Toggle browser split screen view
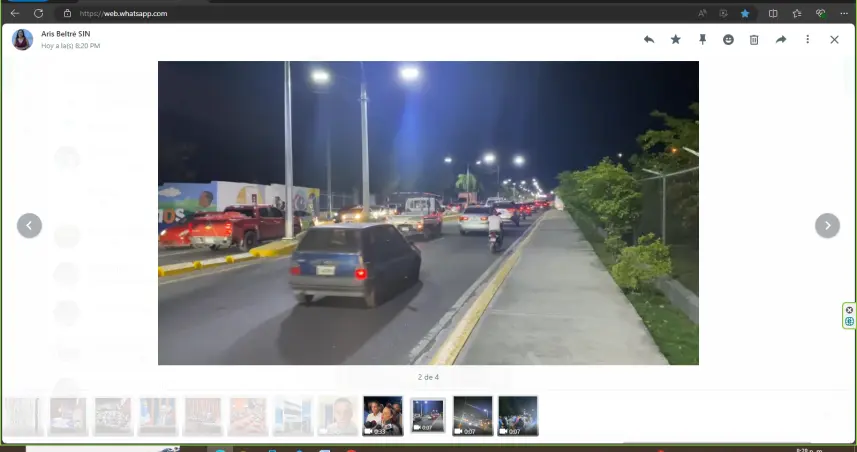The image size is (857, 452). coord(773,13)
